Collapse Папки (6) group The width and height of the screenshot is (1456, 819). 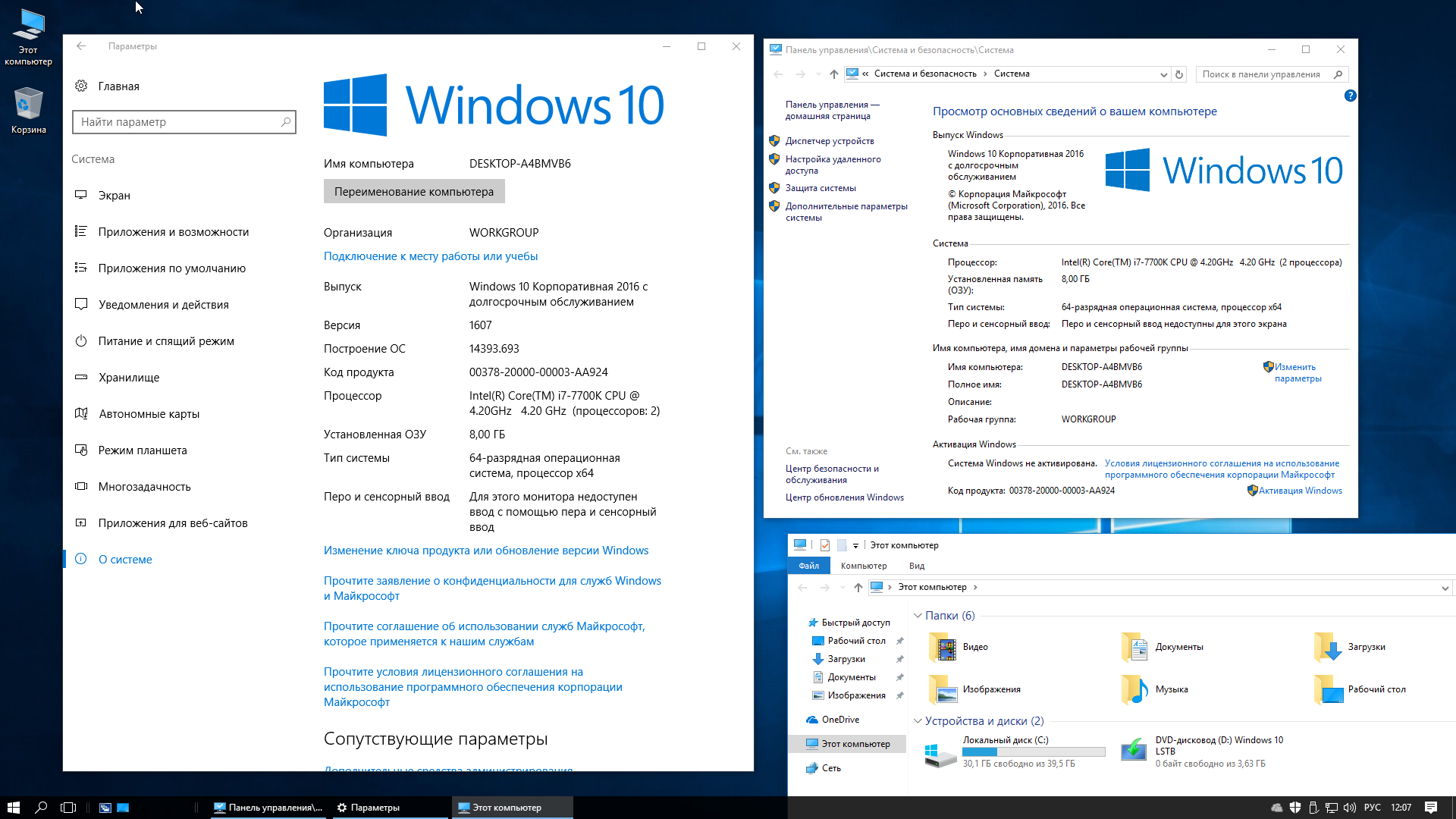click(918, 616)
